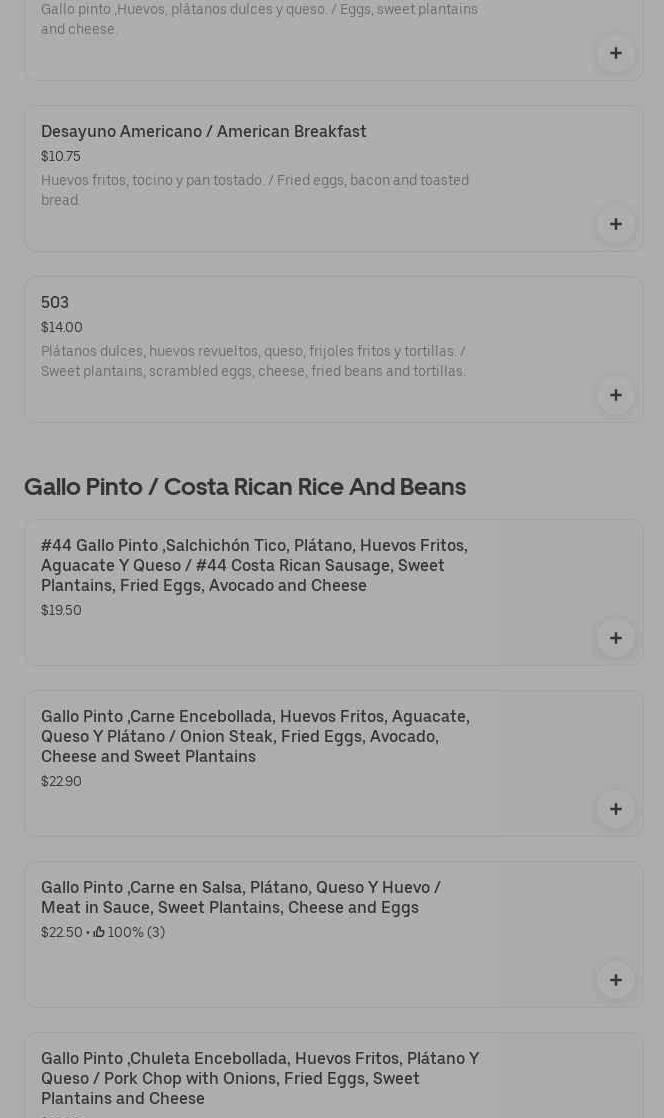
Task: Add Desayuno Americano to the order
Action: tap(615, 225)
